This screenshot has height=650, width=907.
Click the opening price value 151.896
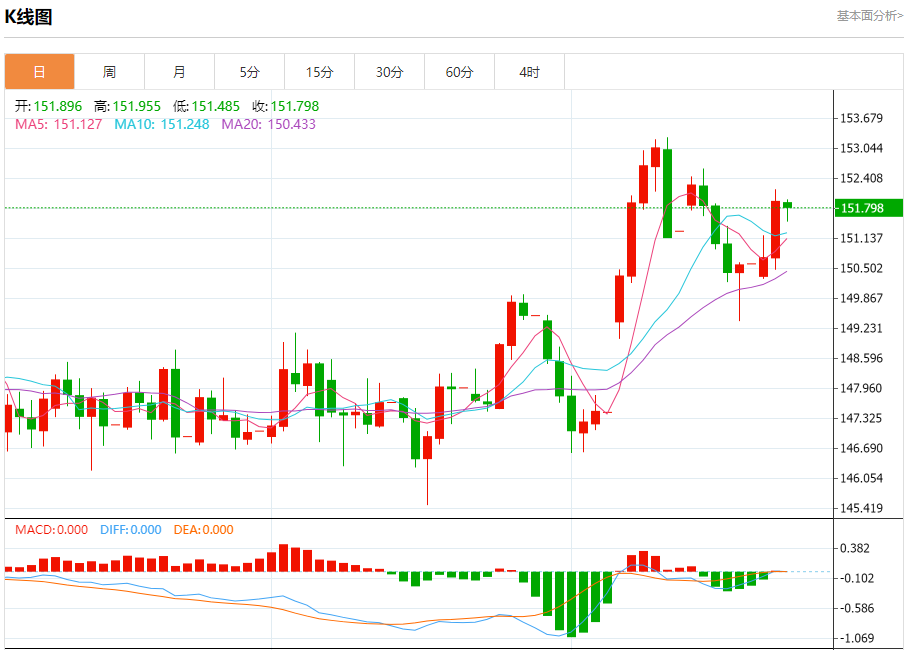tap(58, 106)
